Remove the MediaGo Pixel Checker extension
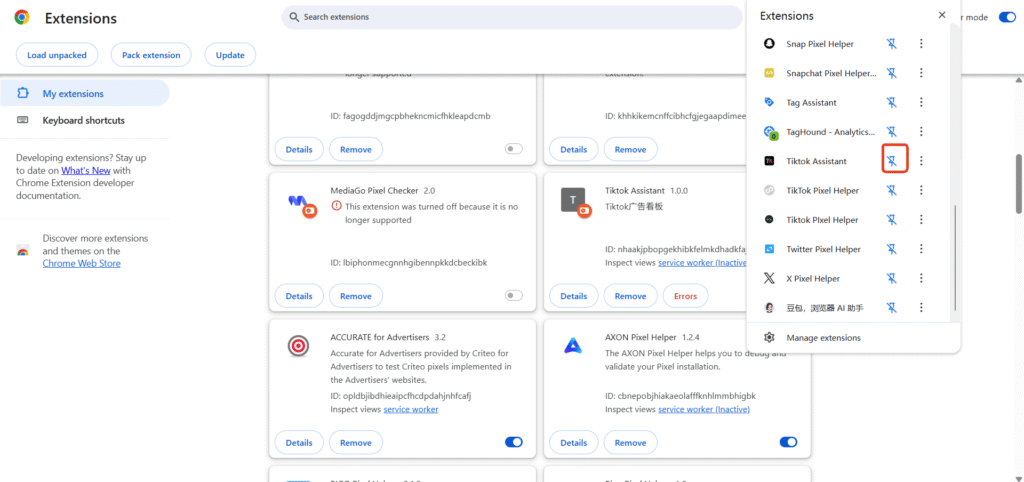1024x482 pixels. pos(356,296)
